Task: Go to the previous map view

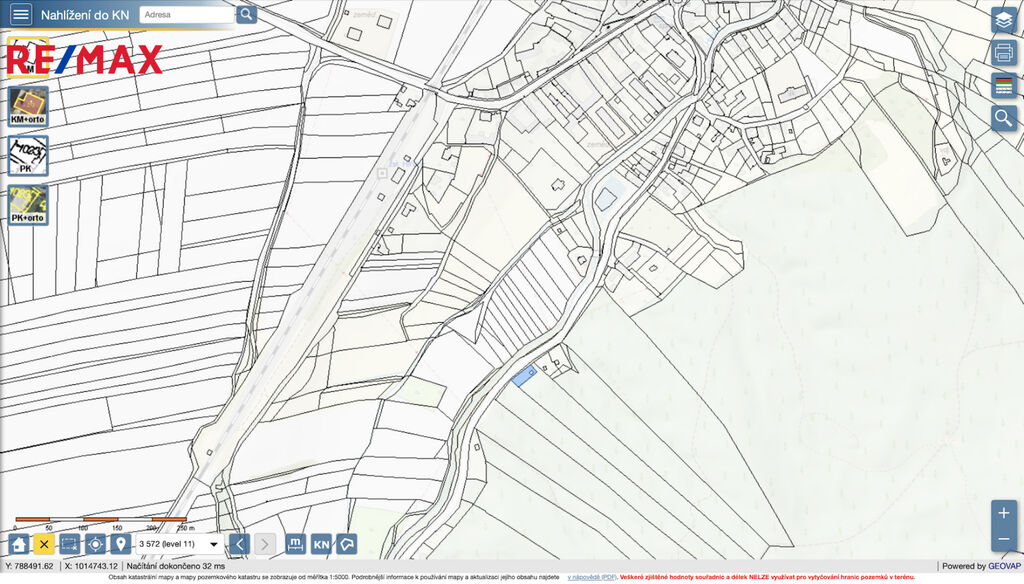Action: point(239,544)
